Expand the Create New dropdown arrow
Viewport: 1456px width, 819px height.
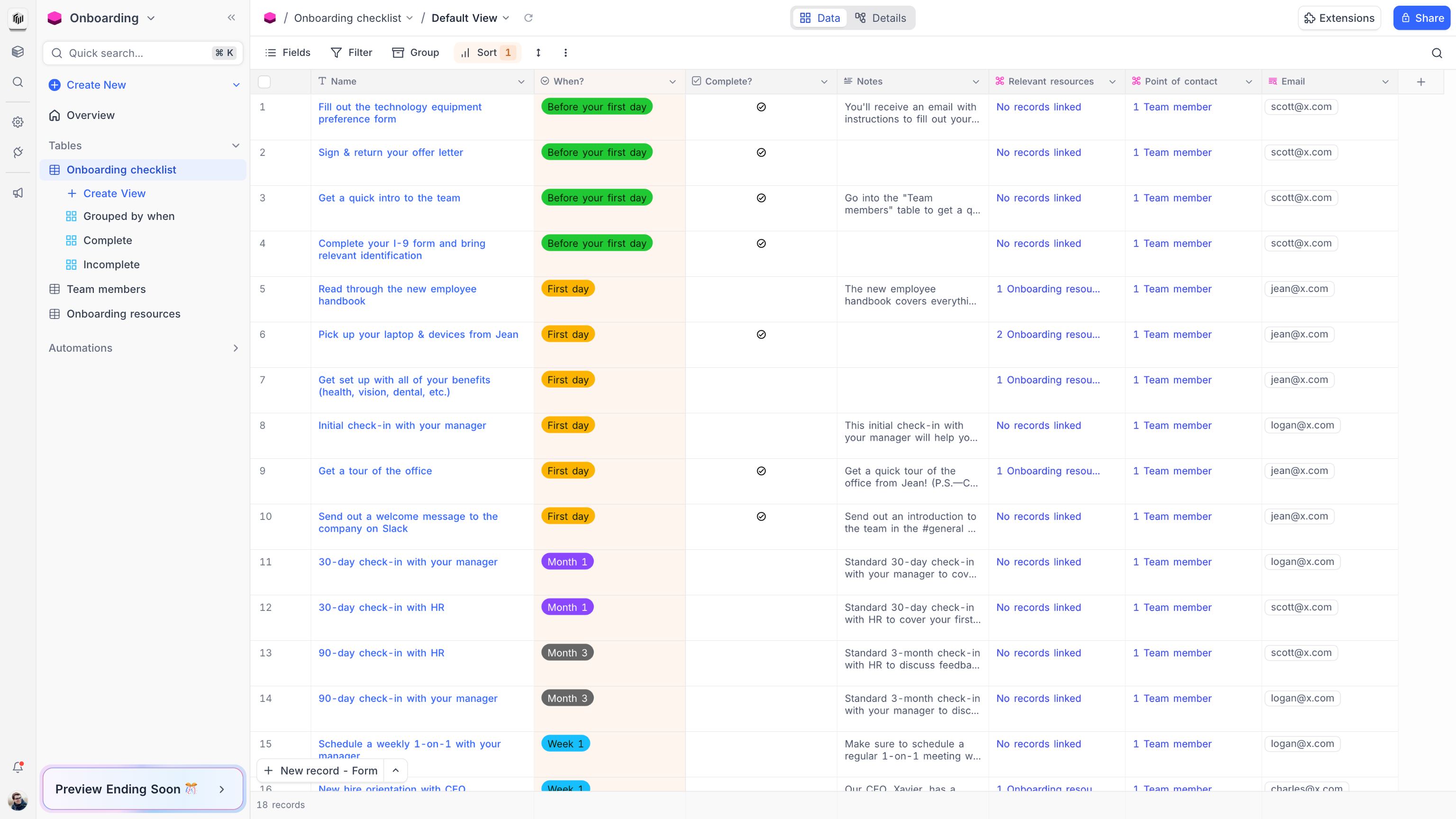coord(236,85)
